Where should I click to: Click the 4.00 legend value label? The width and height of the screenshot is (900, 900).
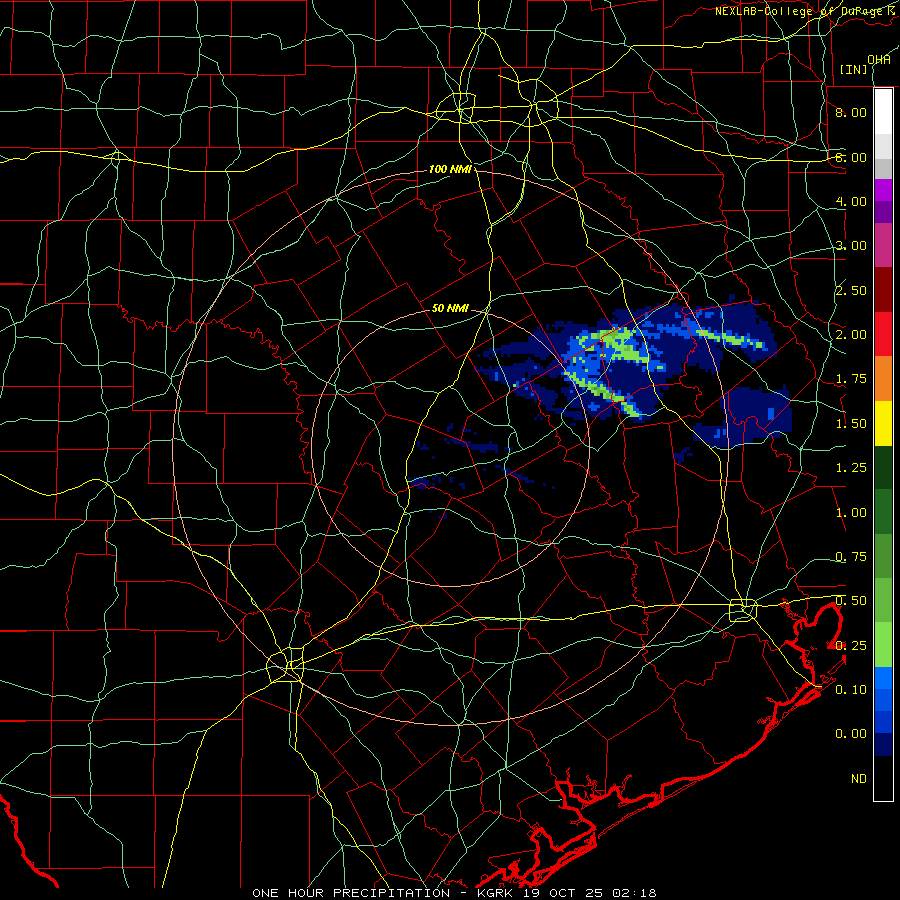(x=851, y=201)
